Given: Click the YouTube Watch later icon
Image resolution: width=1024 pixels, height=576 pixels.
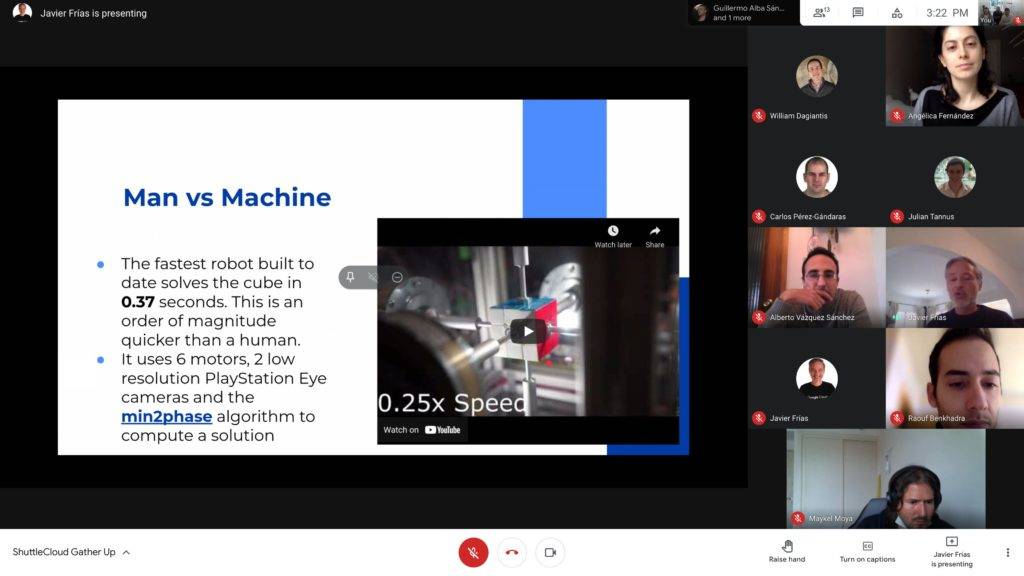Looking at the screenshot, I should tap(613, 236).
